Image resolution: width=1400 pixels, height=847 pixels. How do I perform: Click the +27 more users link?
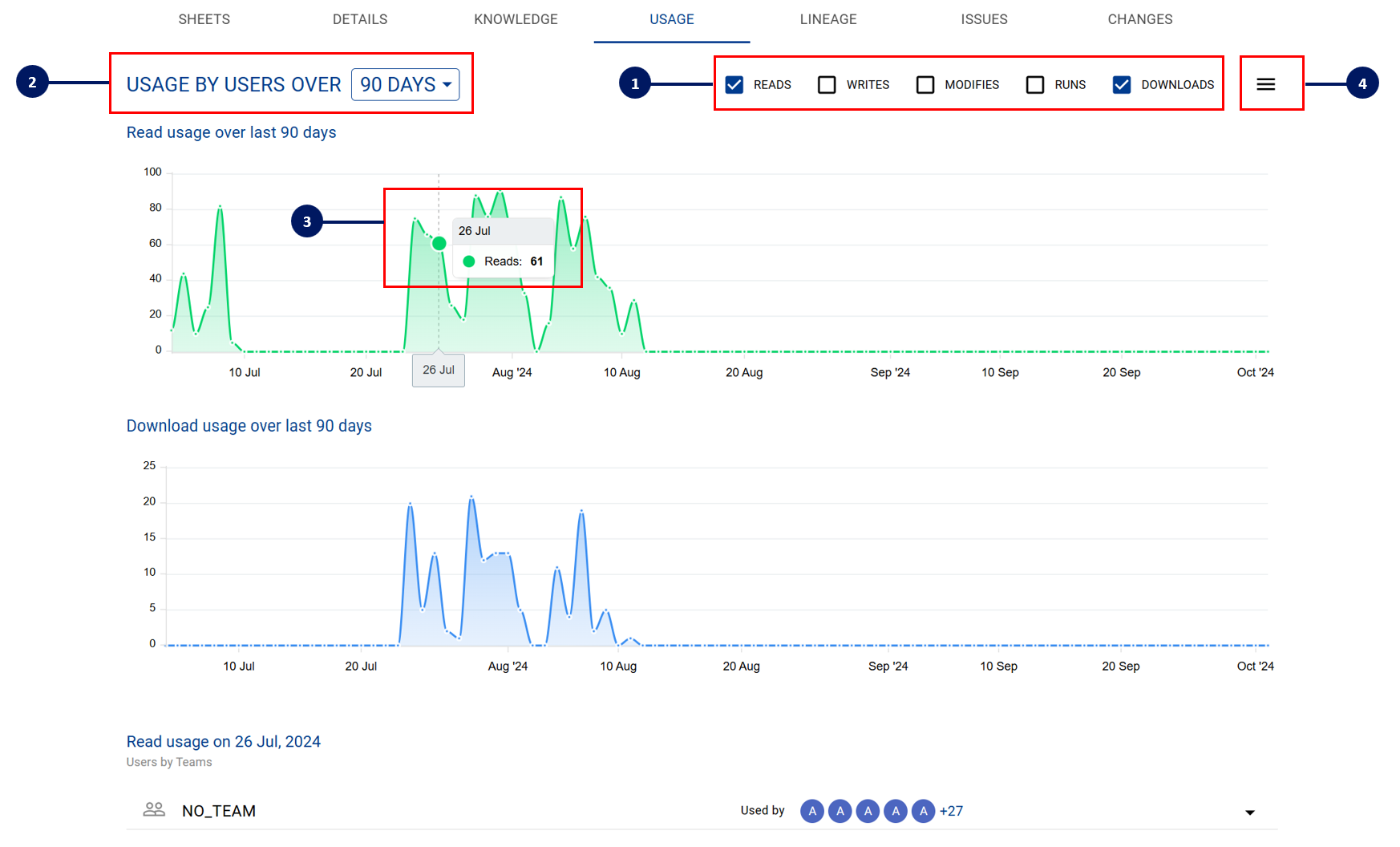point(952,811)
